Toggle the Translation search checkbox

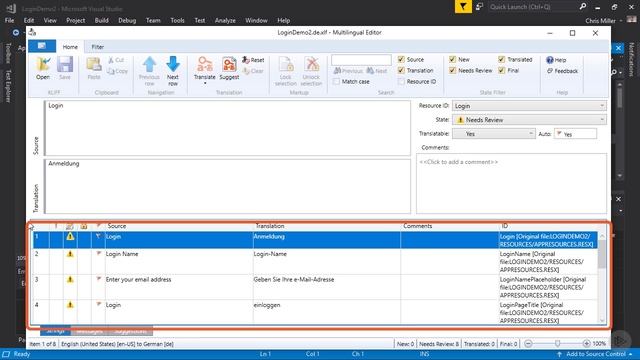click(x=401, y=70)
